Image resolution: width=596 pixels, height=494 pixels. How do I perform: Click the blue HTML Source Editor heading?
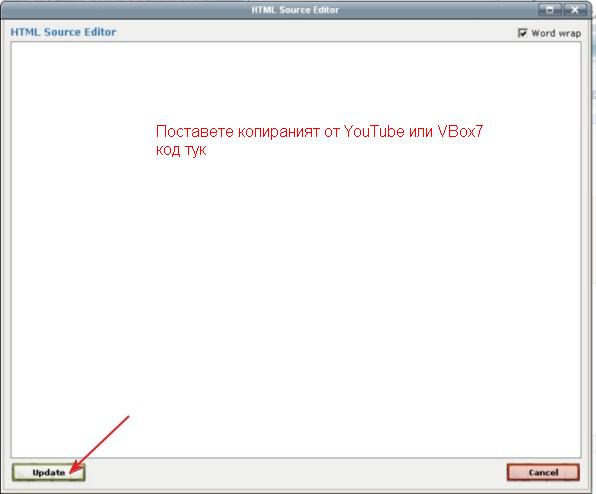[x=63, y=32]
